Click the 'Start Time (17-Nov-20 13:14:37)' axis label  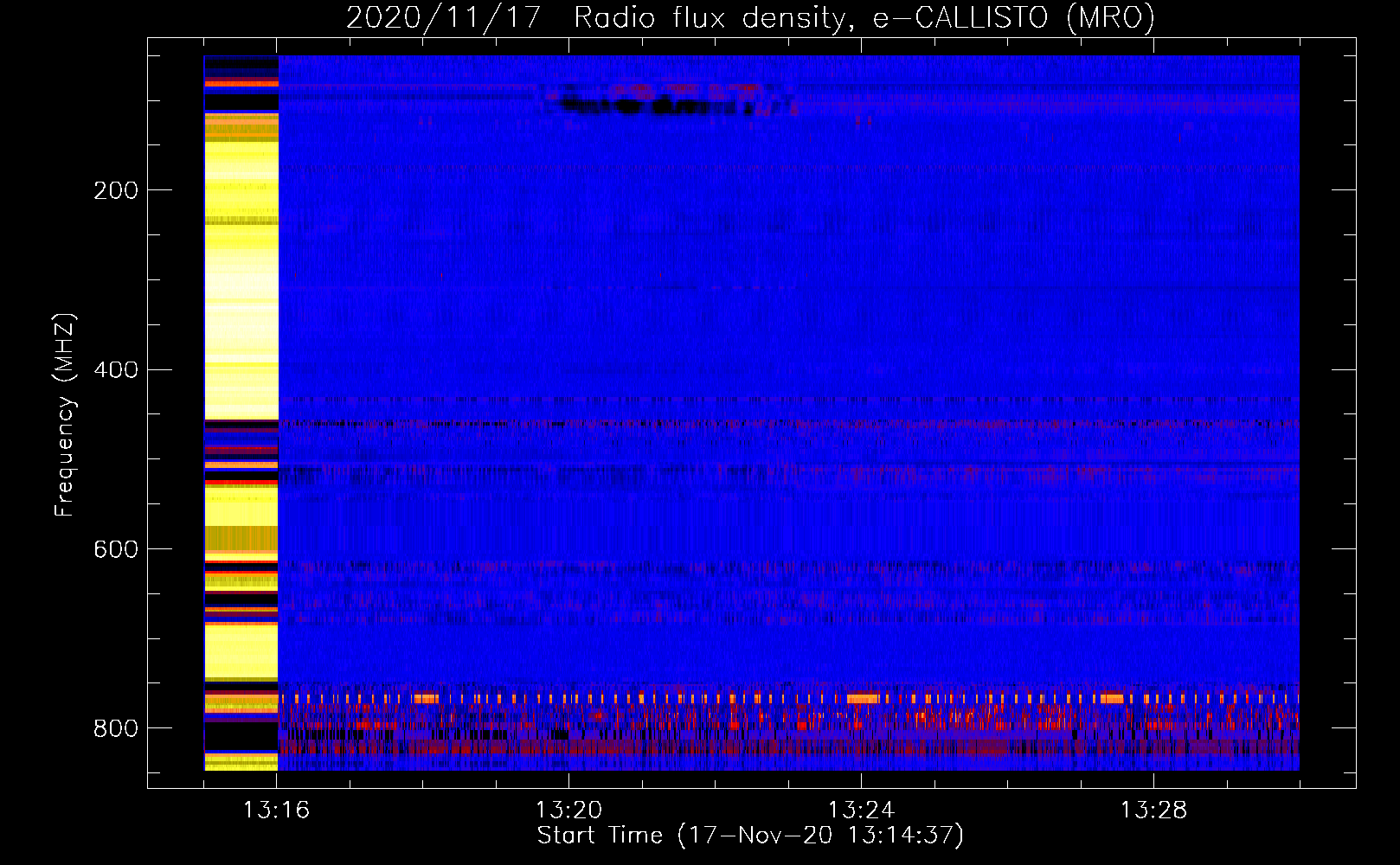click(x=750, y=836)
